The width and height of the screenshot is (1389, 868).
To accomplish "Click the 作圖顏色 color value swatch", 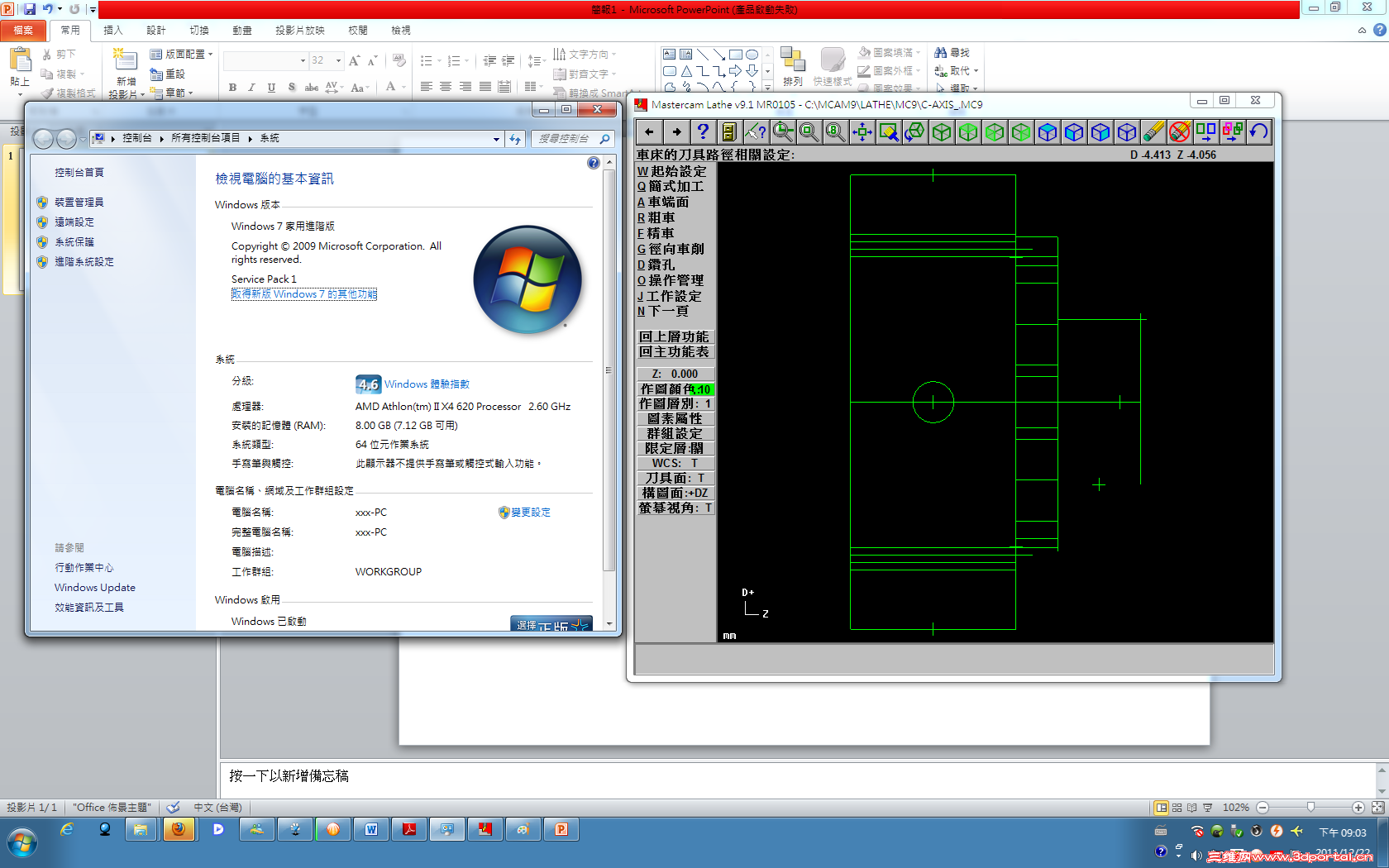I will (702, 389).
